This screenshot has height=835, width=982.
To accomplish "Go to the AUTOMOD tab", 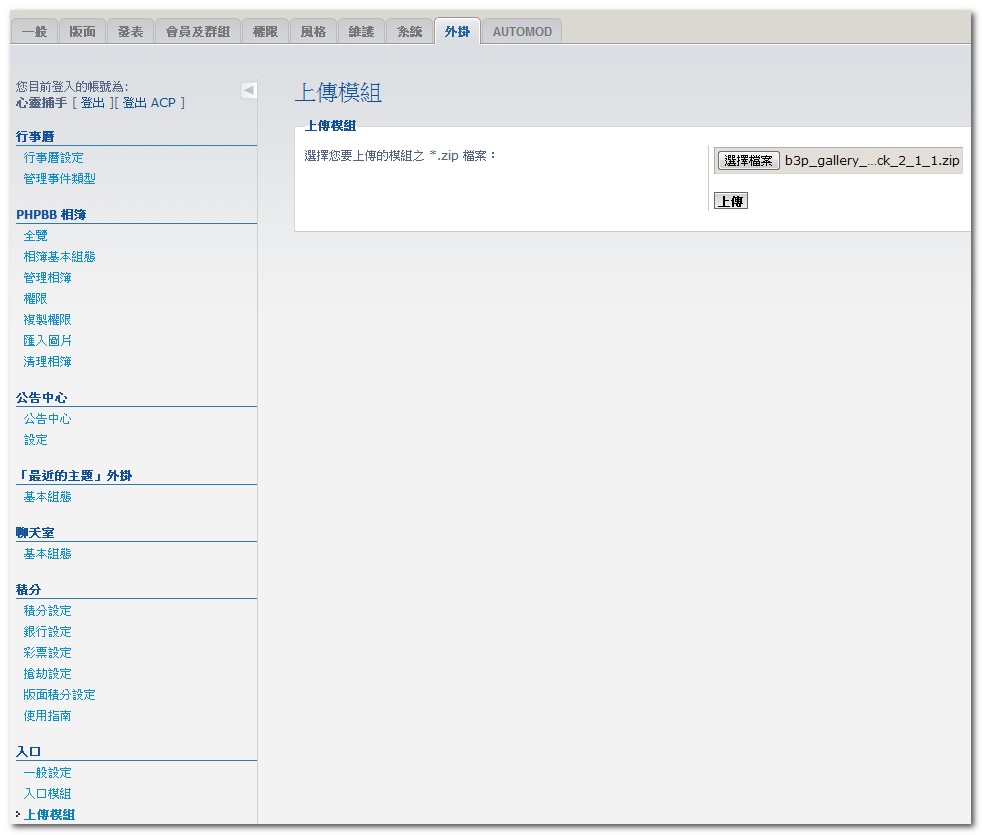I will click(522, 32).
